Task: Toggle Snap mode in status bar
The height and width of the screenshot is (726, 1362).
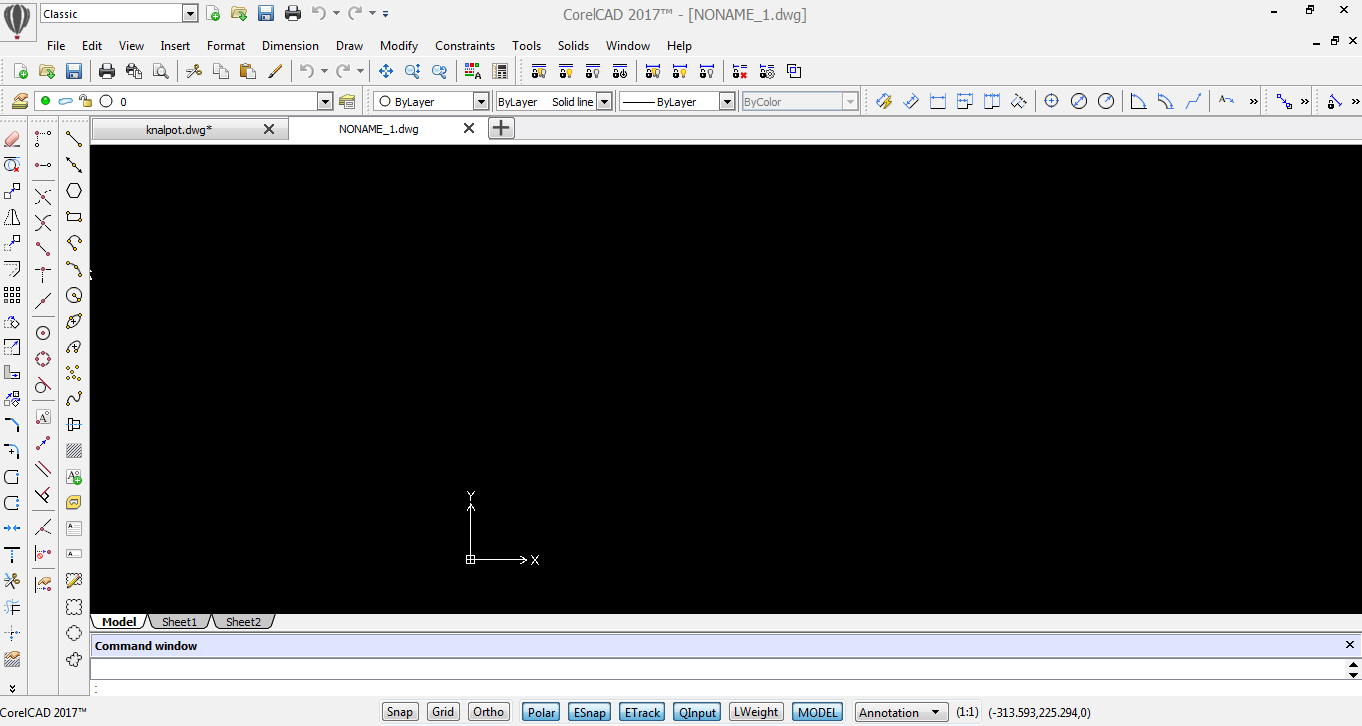Action: tap(400, 712)
